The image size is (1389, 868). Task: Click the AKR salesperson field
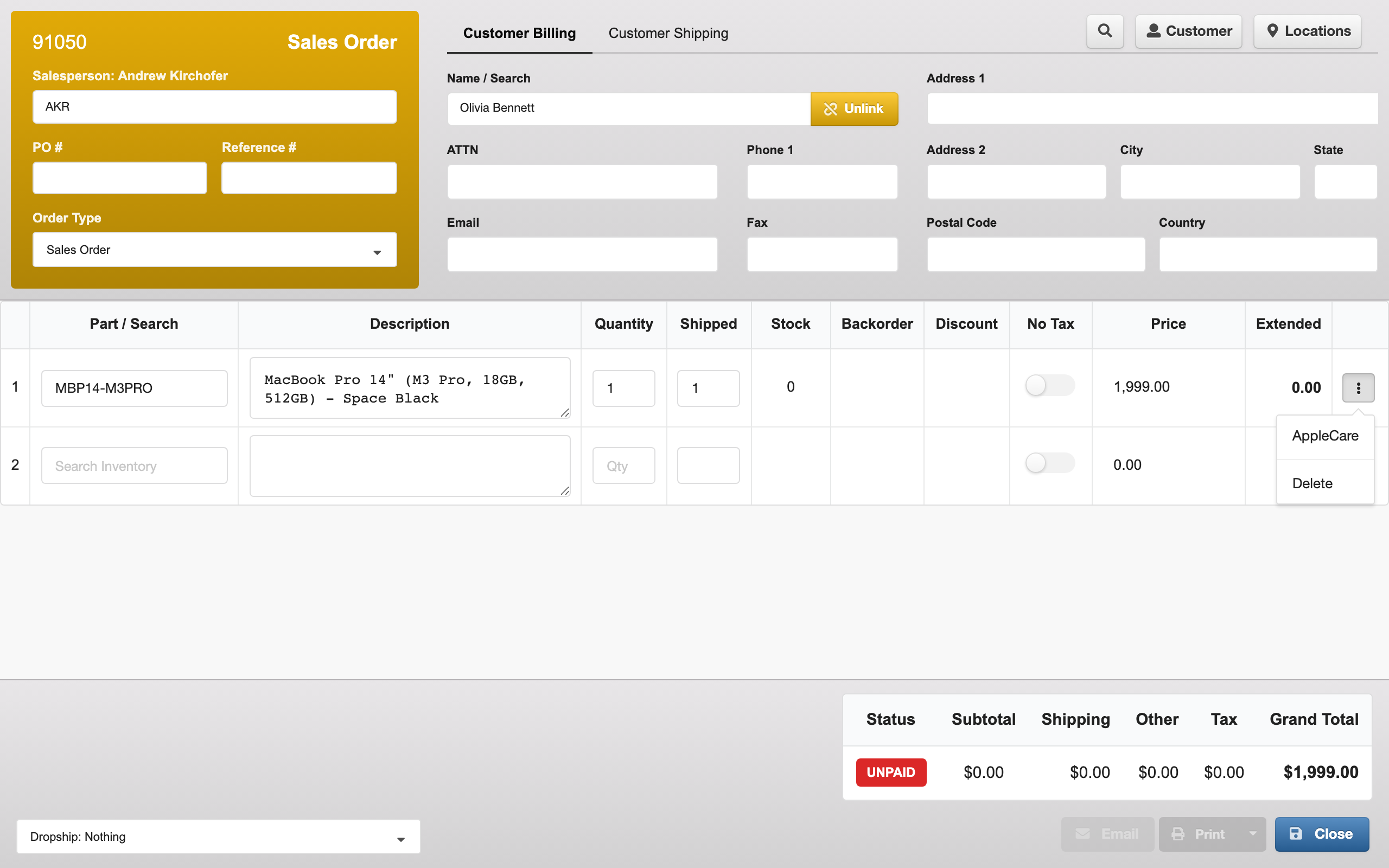215,107
